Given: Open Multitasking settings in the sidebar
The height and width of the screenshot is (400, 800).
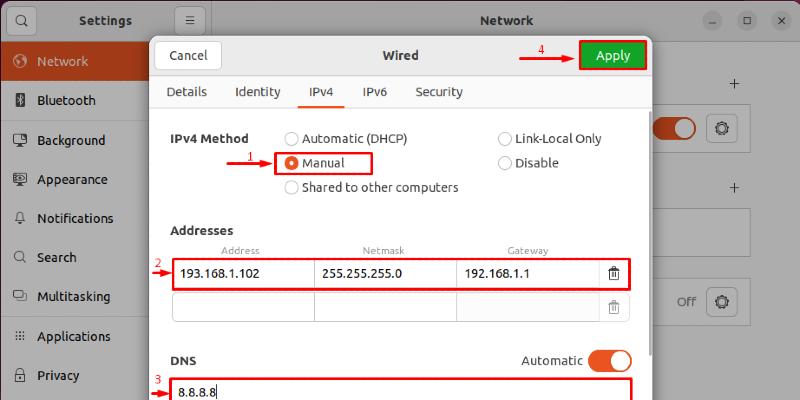Looking at the screenshot, I should (x=75, y=297).
